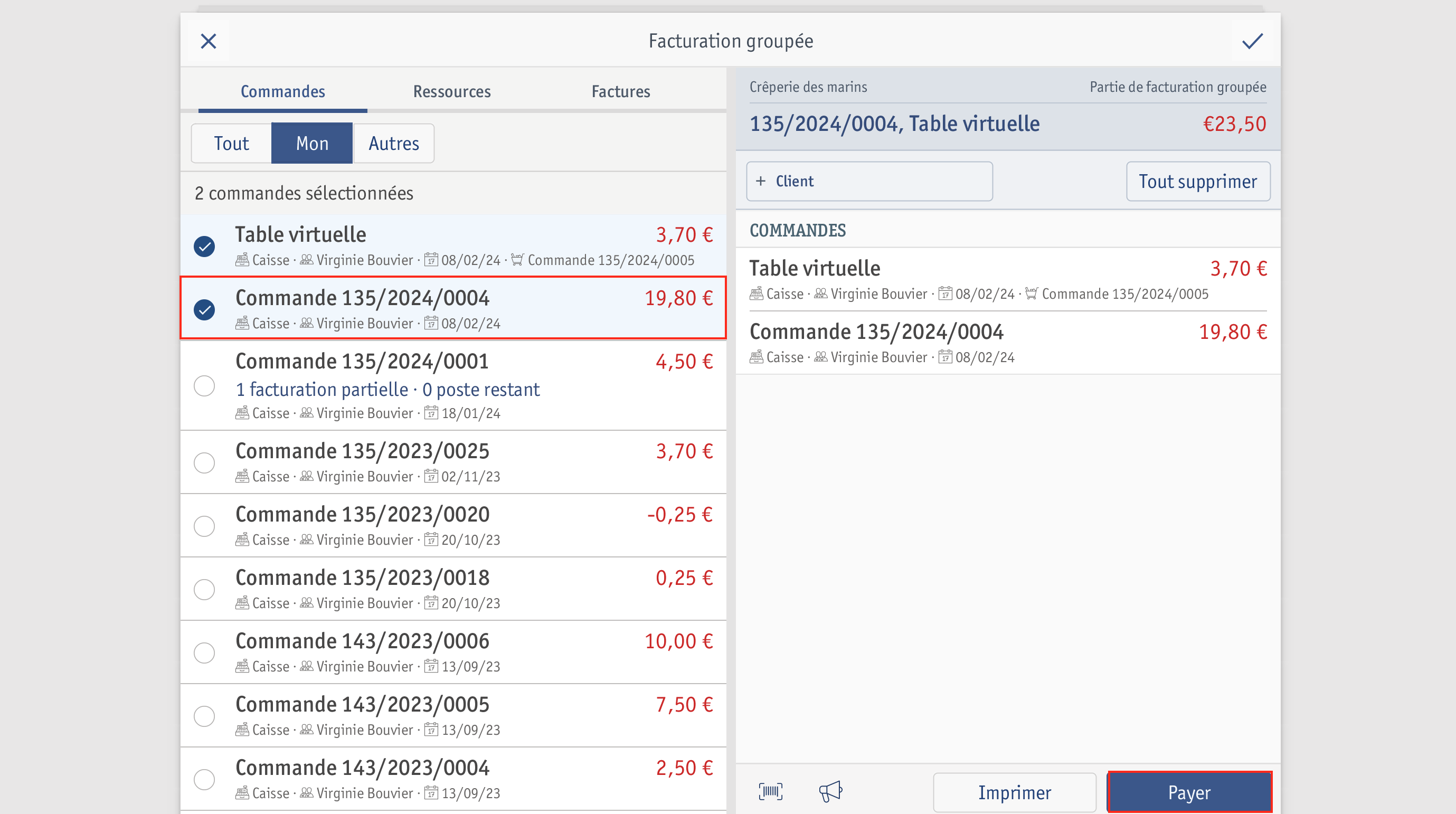
Task: Click Tout supprimer button
Action: (x=1198, y=182)
